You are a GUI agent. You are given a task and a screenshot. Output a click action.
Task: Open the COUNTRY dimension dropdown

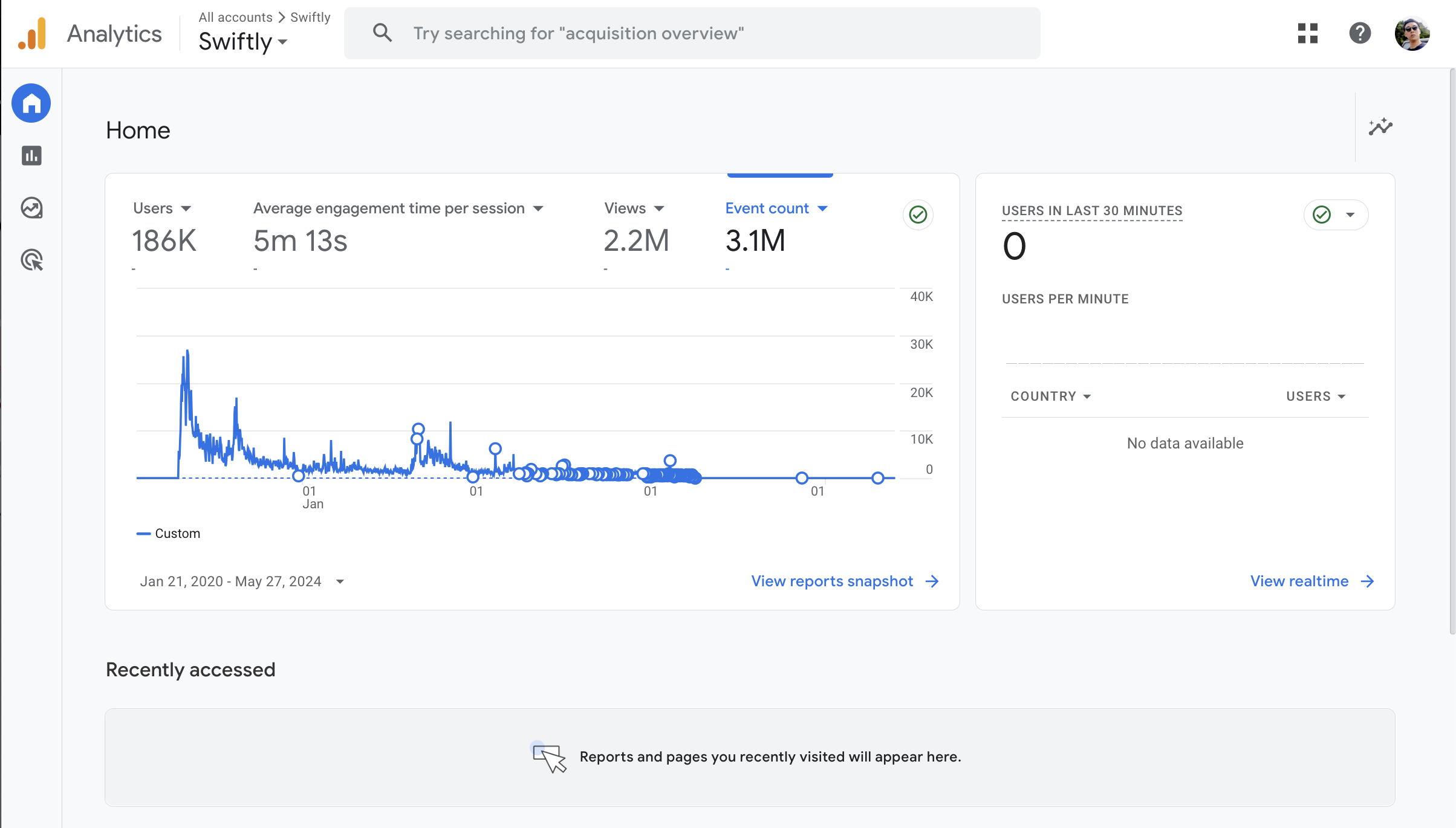point(1051,396)
